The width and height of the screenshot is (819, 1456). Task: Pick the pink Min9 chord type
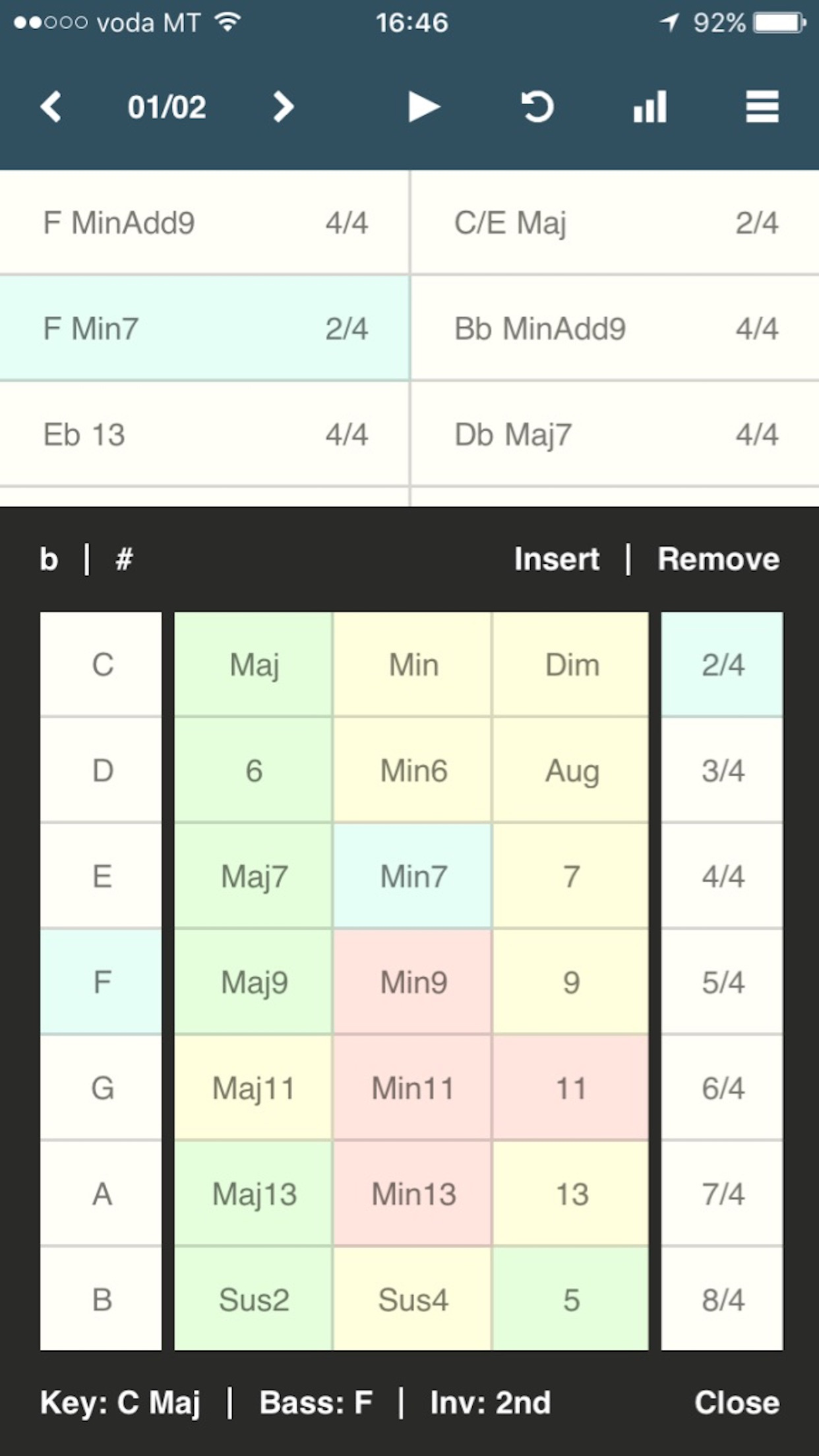pyautogui.click(x=413, y=983)
